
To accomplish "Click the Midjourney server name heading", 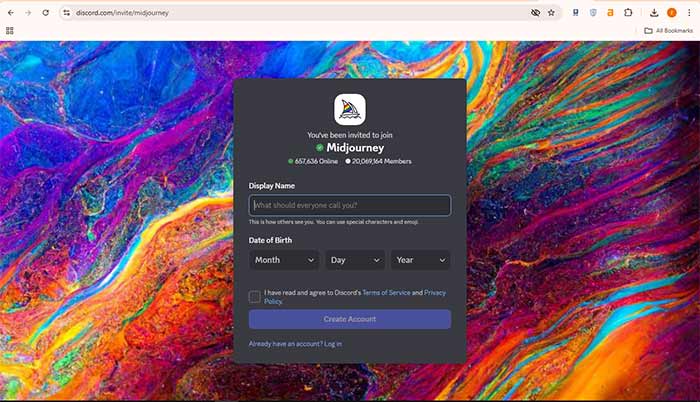I will 355,147.
